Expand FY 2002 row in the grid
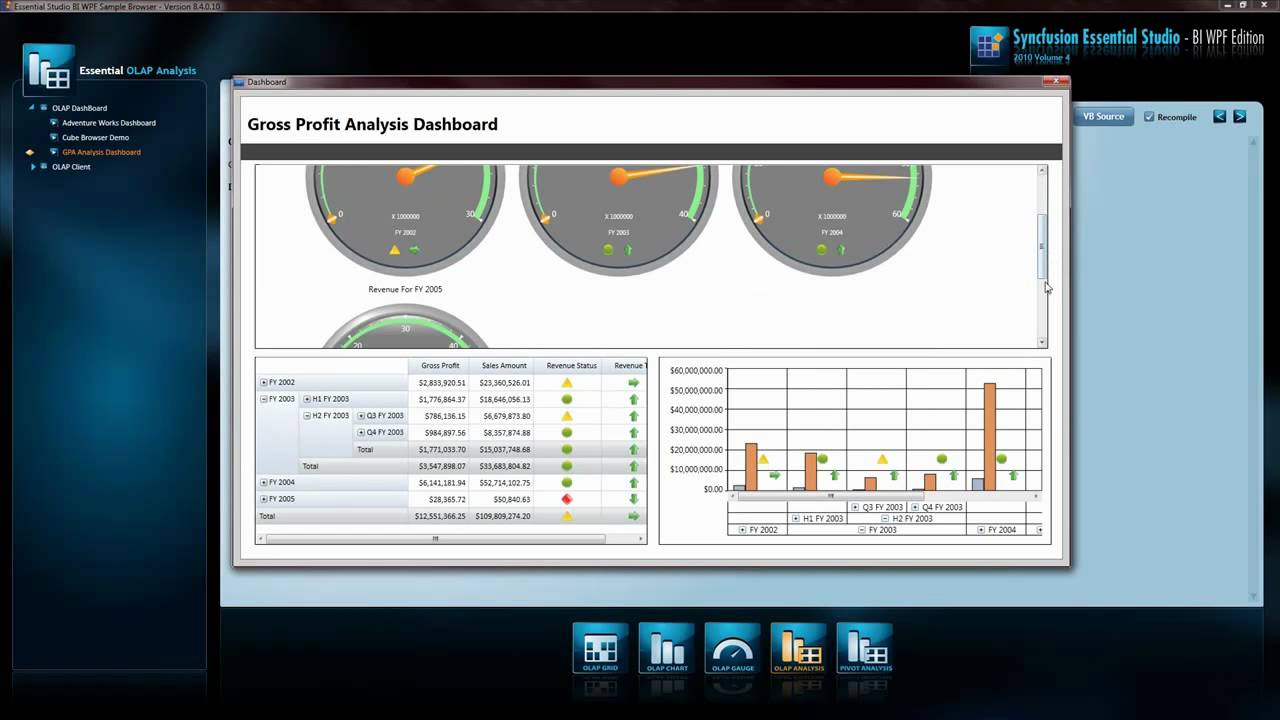 [264, 383]
